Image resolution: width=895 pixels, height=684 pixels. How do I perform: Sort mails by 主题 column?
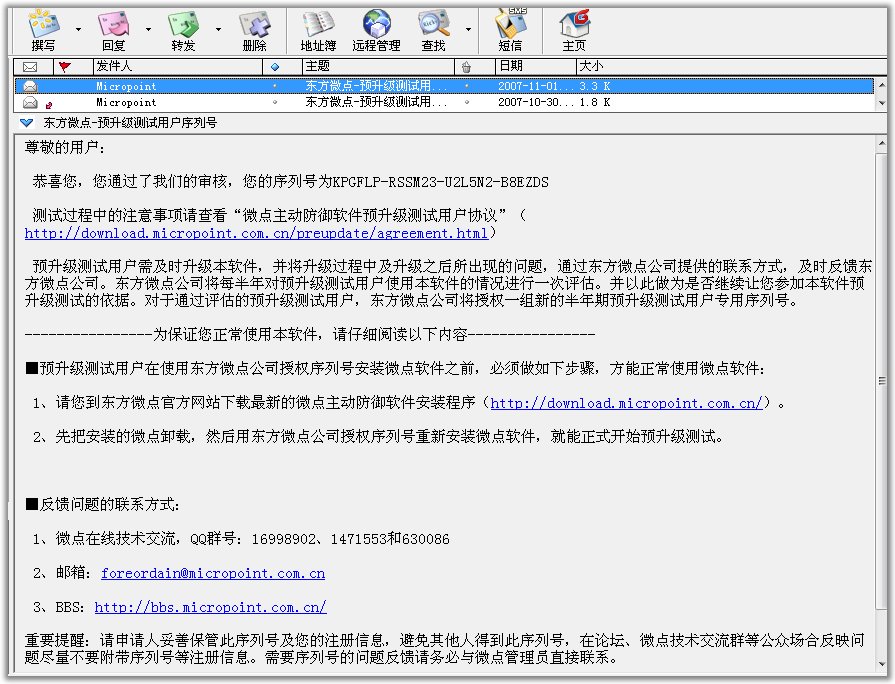click(x=378, y=67)
